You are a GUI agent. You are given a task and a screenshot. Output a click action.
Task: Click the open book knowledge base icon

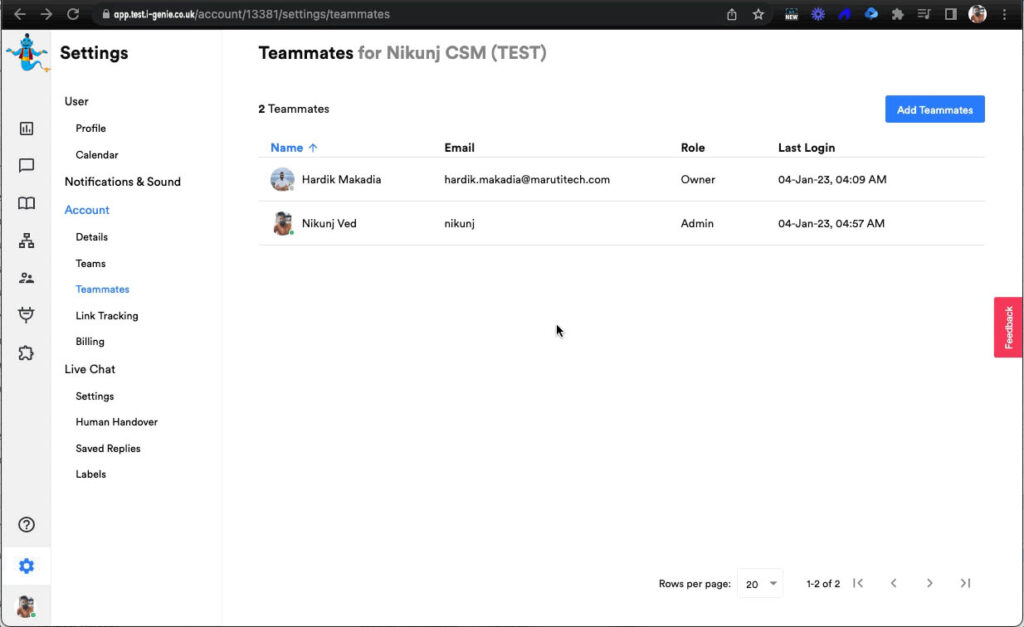(x=27, y=203)
